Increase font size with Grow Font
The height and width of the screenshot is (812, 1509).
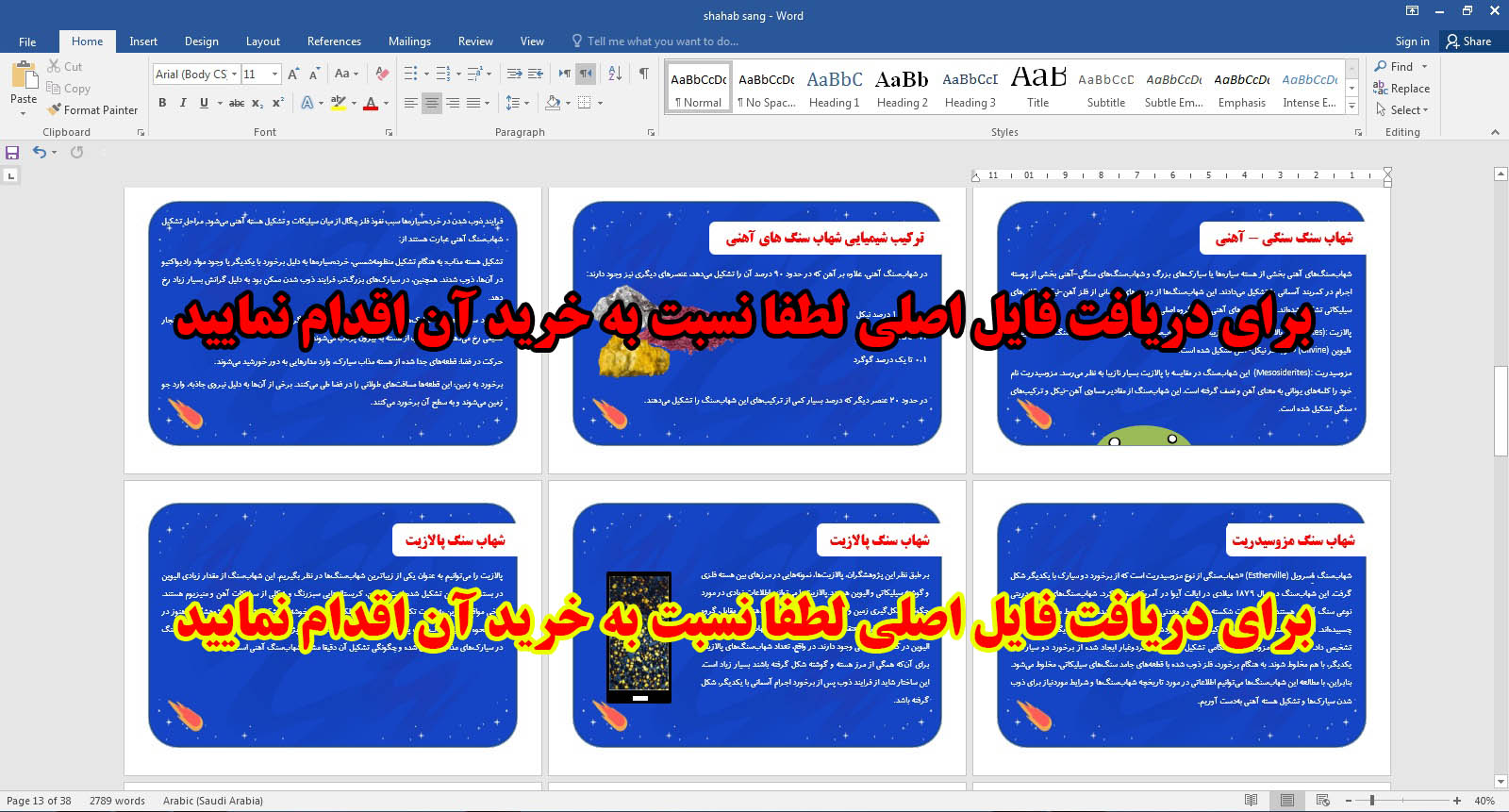293,74
